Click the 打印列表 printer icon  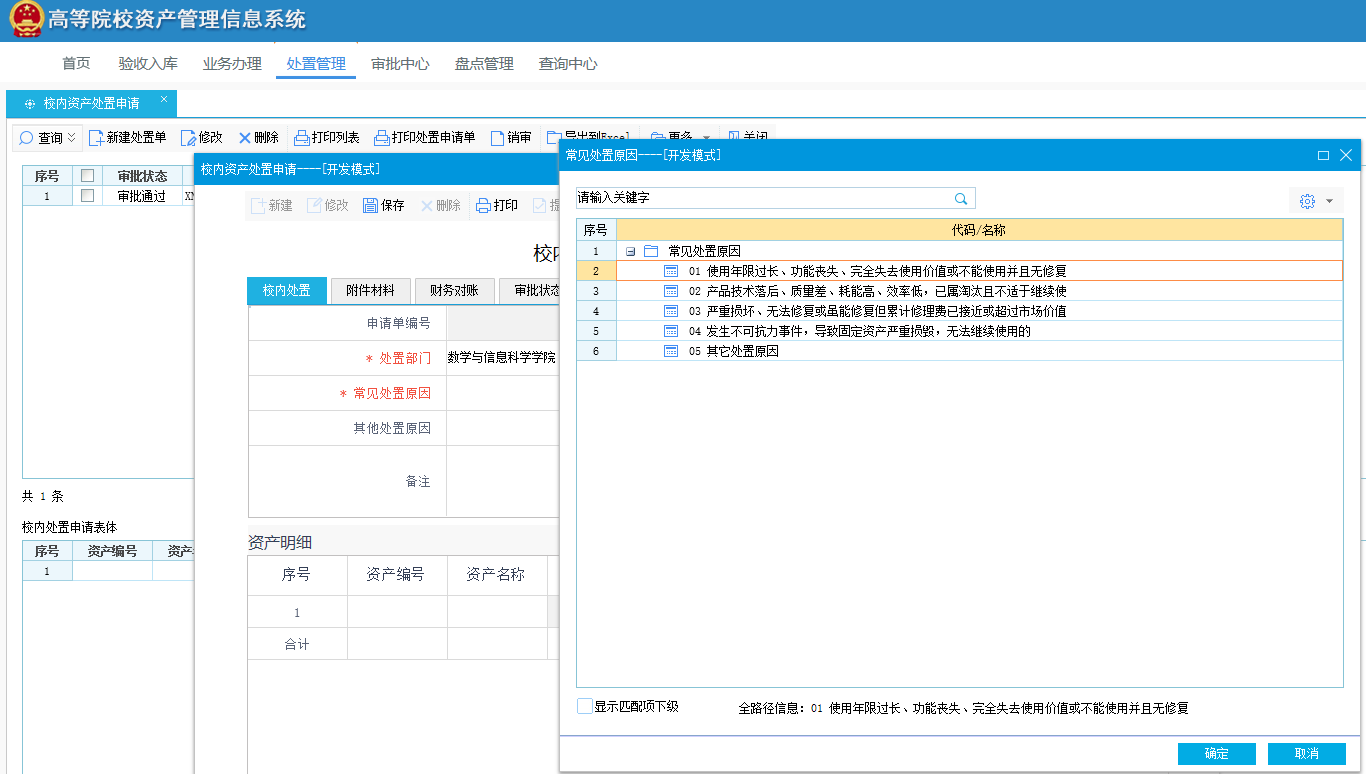click(301, 138)
